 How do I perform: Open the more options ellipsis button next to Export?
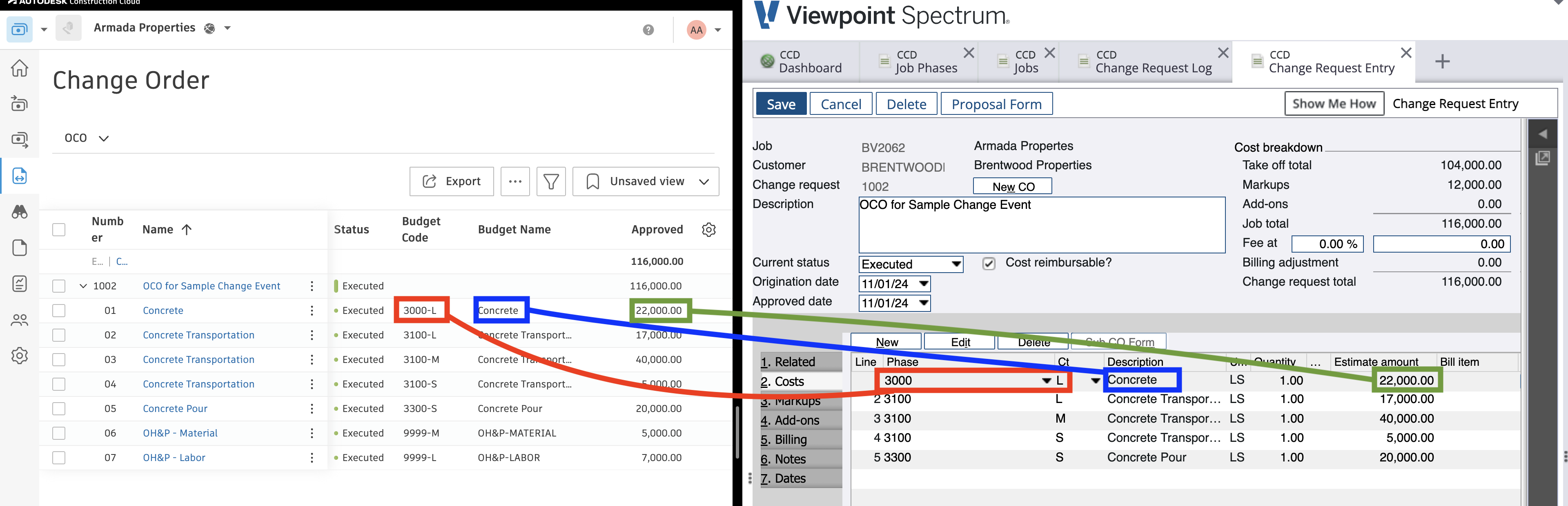point(515,181)
